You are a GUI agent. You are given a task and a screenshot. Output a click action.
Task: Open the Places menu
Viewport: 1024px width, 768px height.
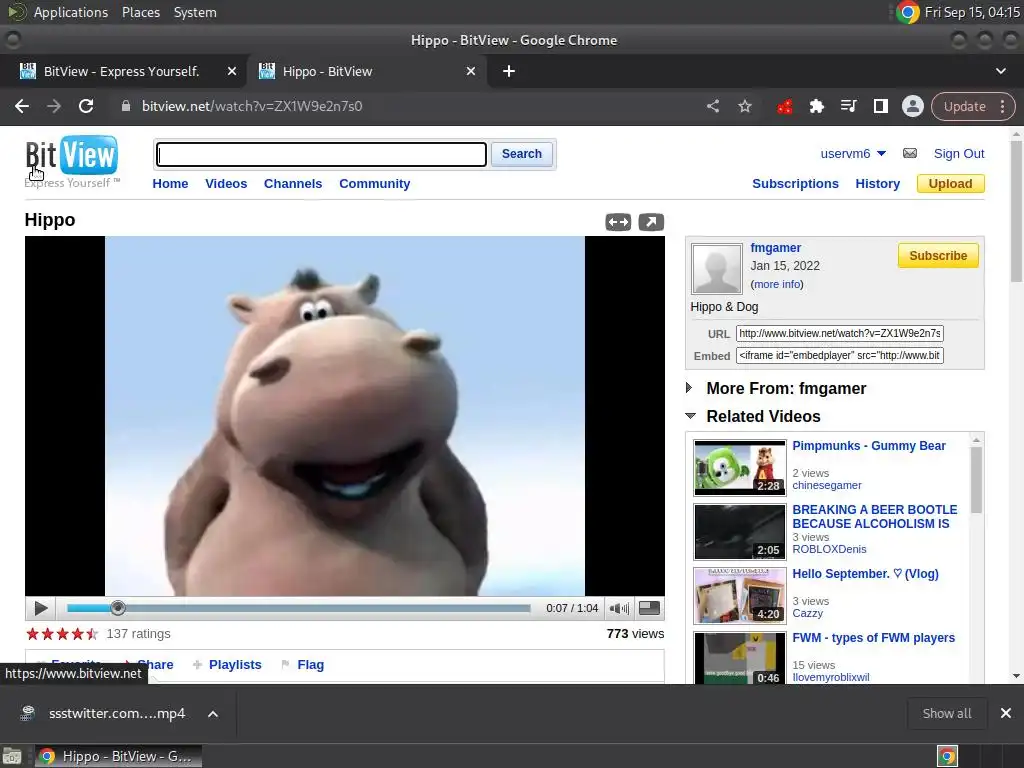(x=141, y=12)
